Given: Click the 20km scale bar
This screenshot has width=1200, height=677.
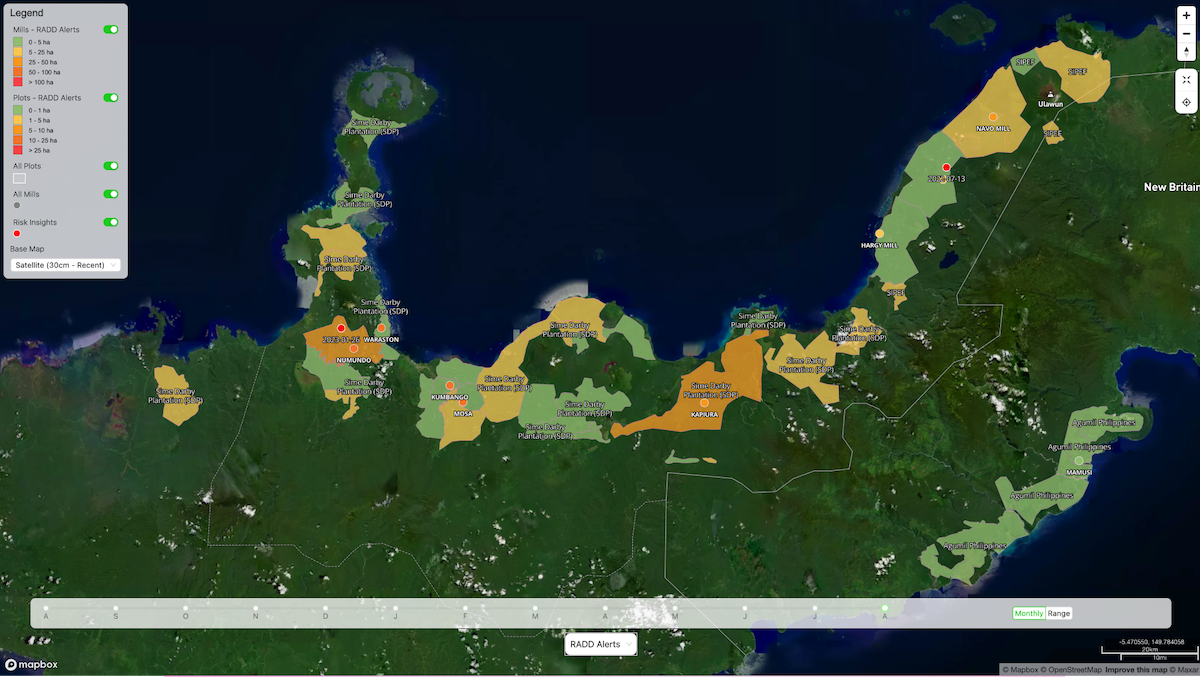Looking at the screenshot, I should (1150, 649).
